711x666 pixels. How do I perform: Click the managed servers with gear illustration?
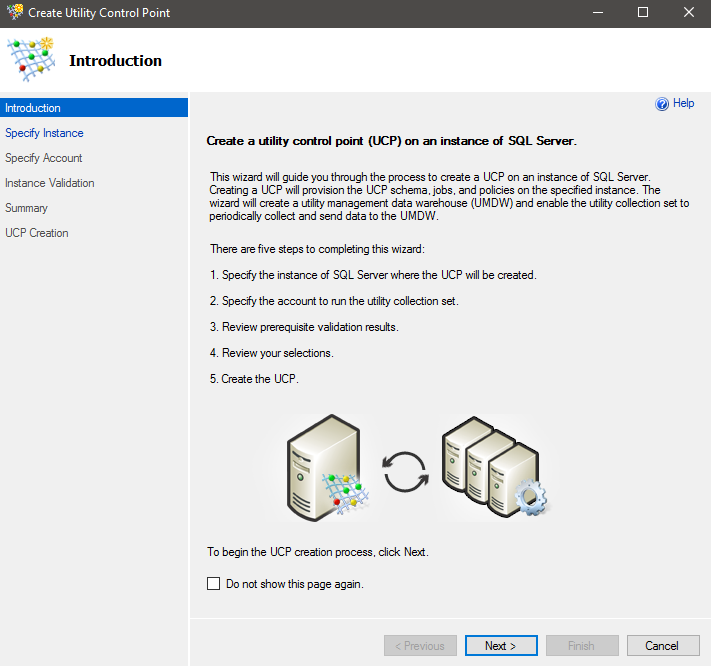tap(495, 467)
